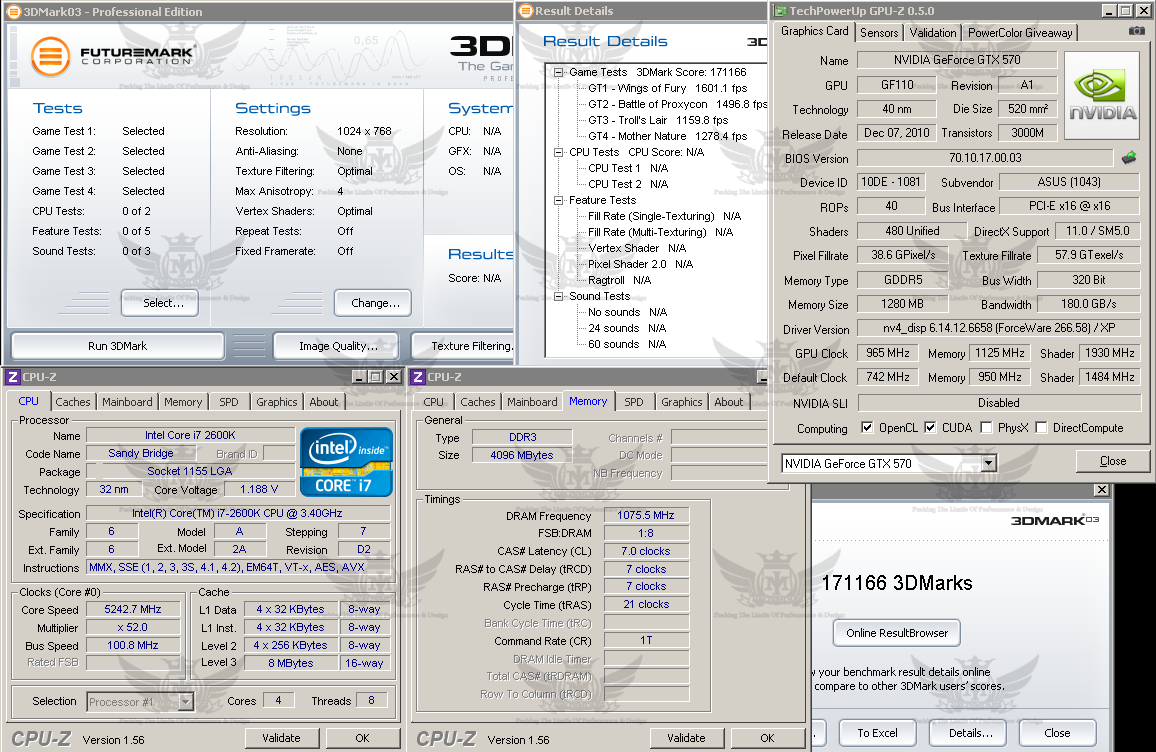Click the BIOS save icon in GPU-Z

1129,157
